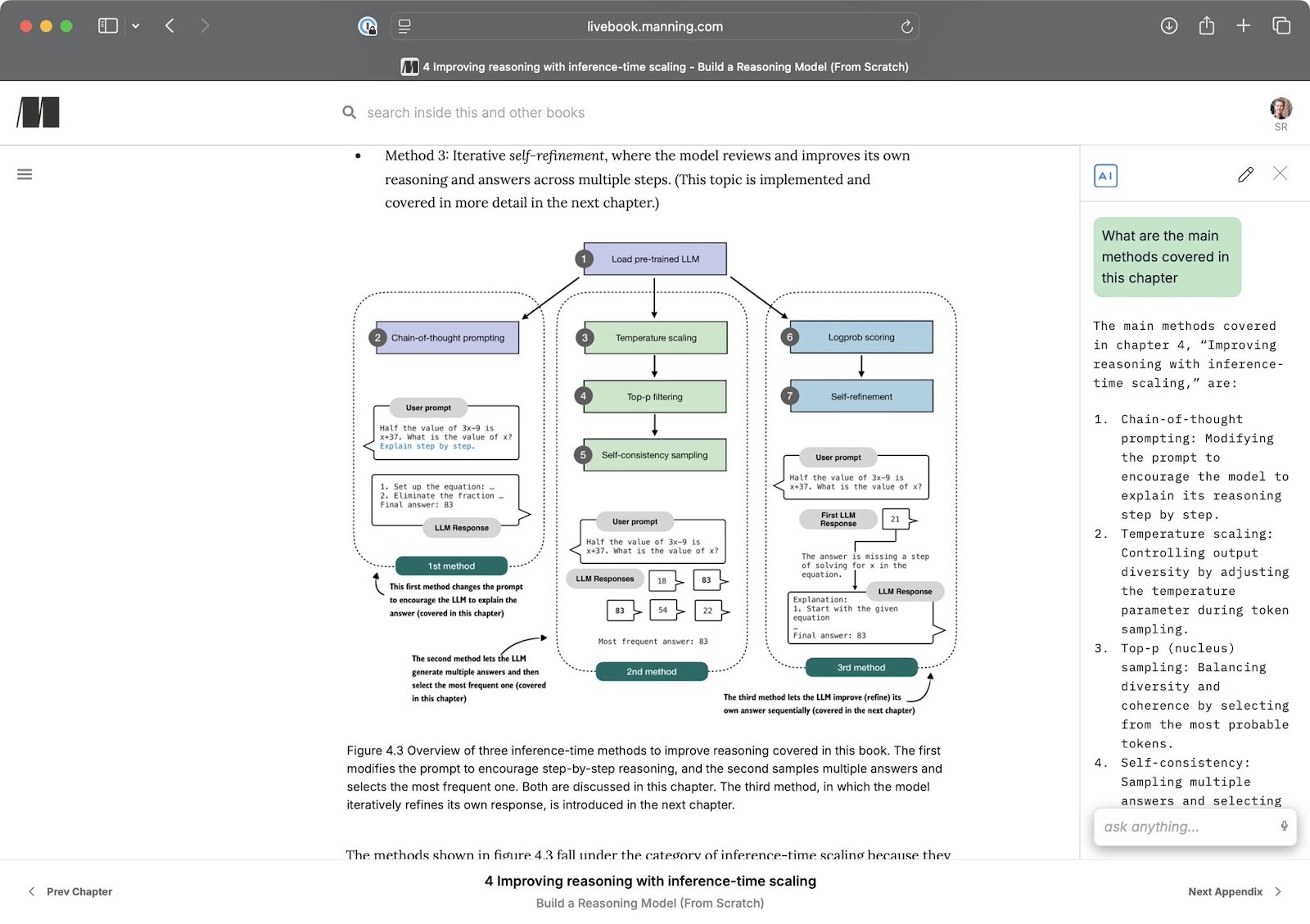Viewport: 1310px width, 924px height.
Task: Open the Share menu
Action: pos(1206,26)
